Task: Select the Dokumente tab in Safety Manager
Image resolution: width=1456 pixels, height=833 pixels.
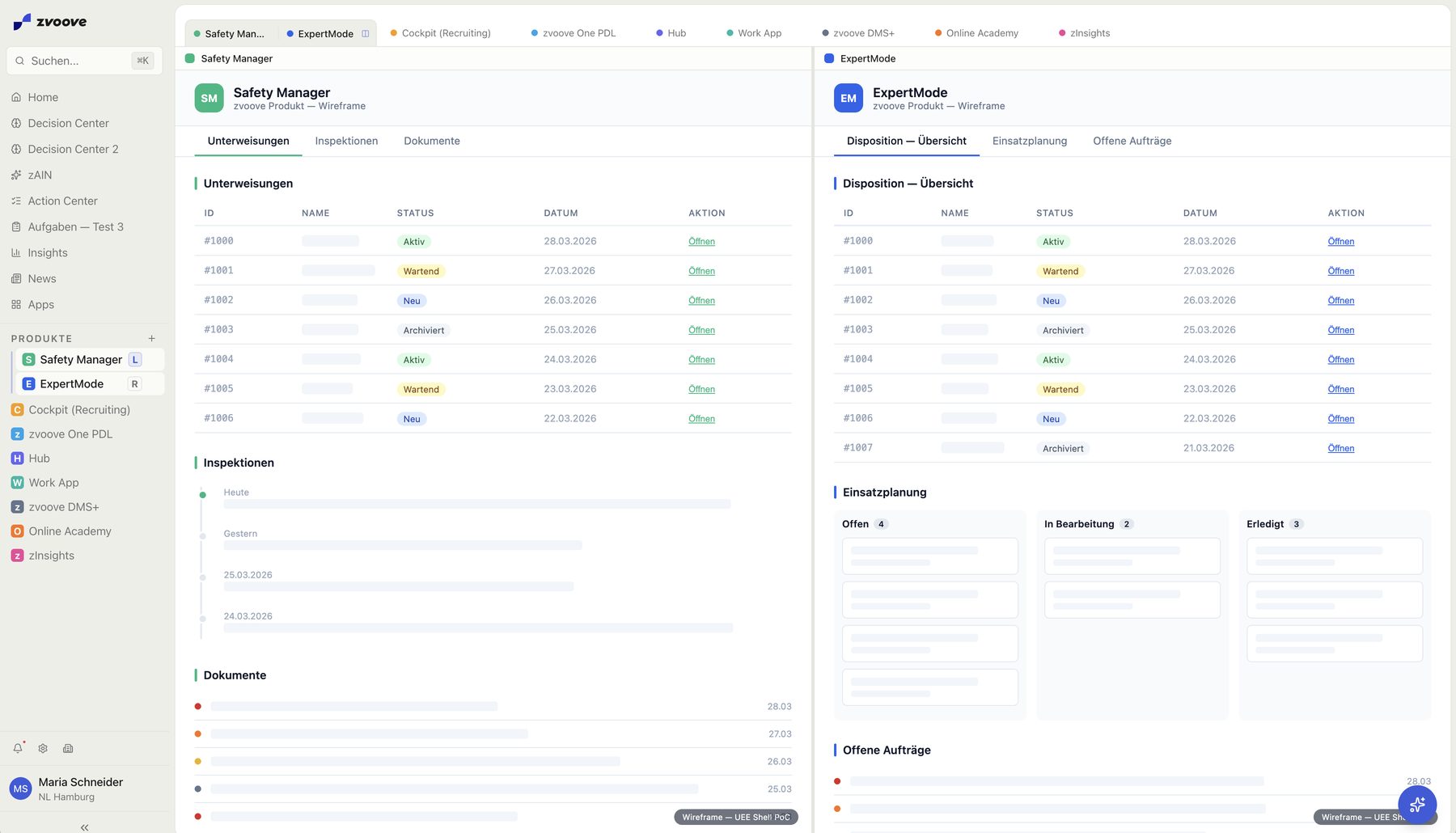Action: [432, 141]
